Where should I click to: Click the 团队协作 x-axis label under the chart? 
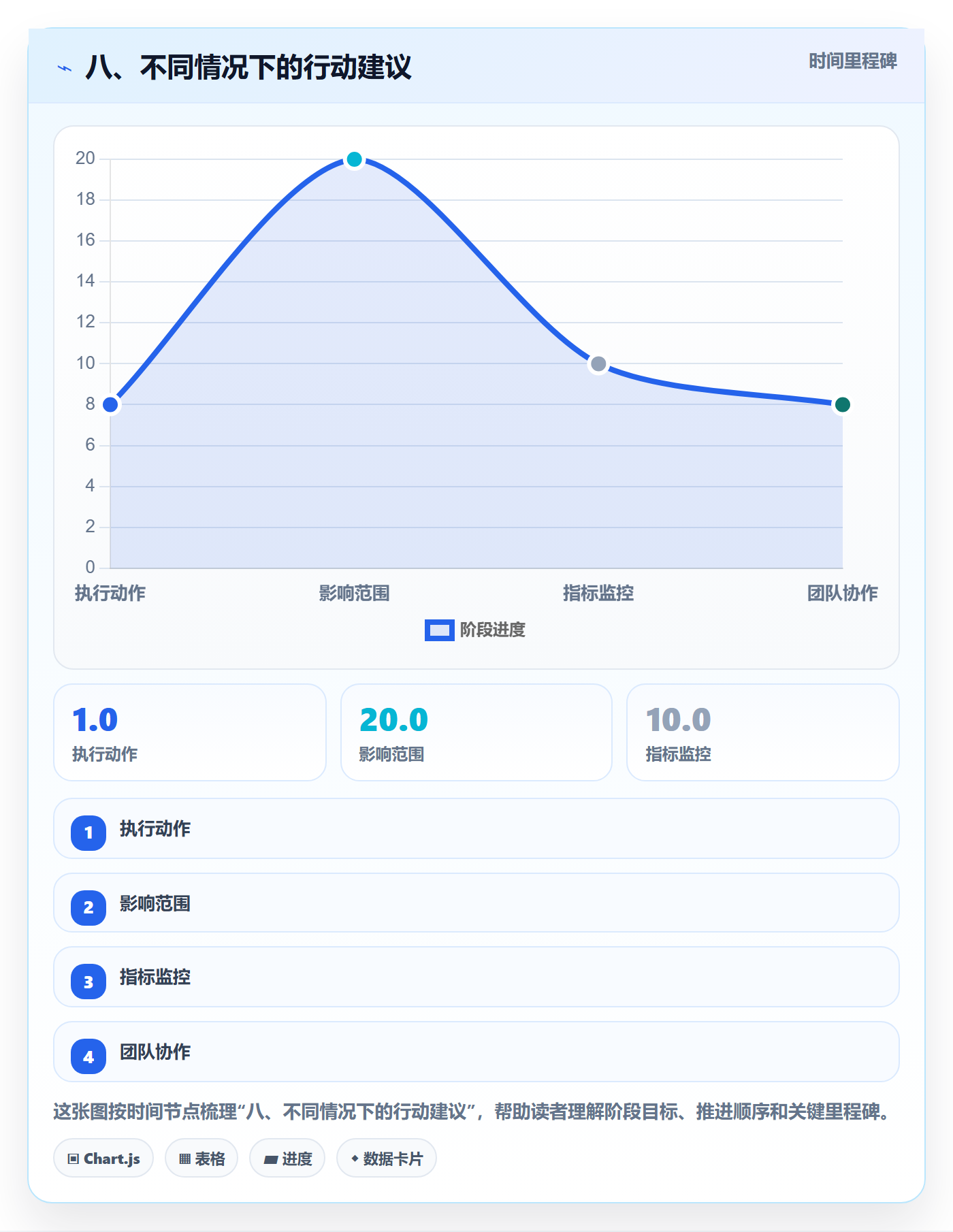(x=842, y=593)
